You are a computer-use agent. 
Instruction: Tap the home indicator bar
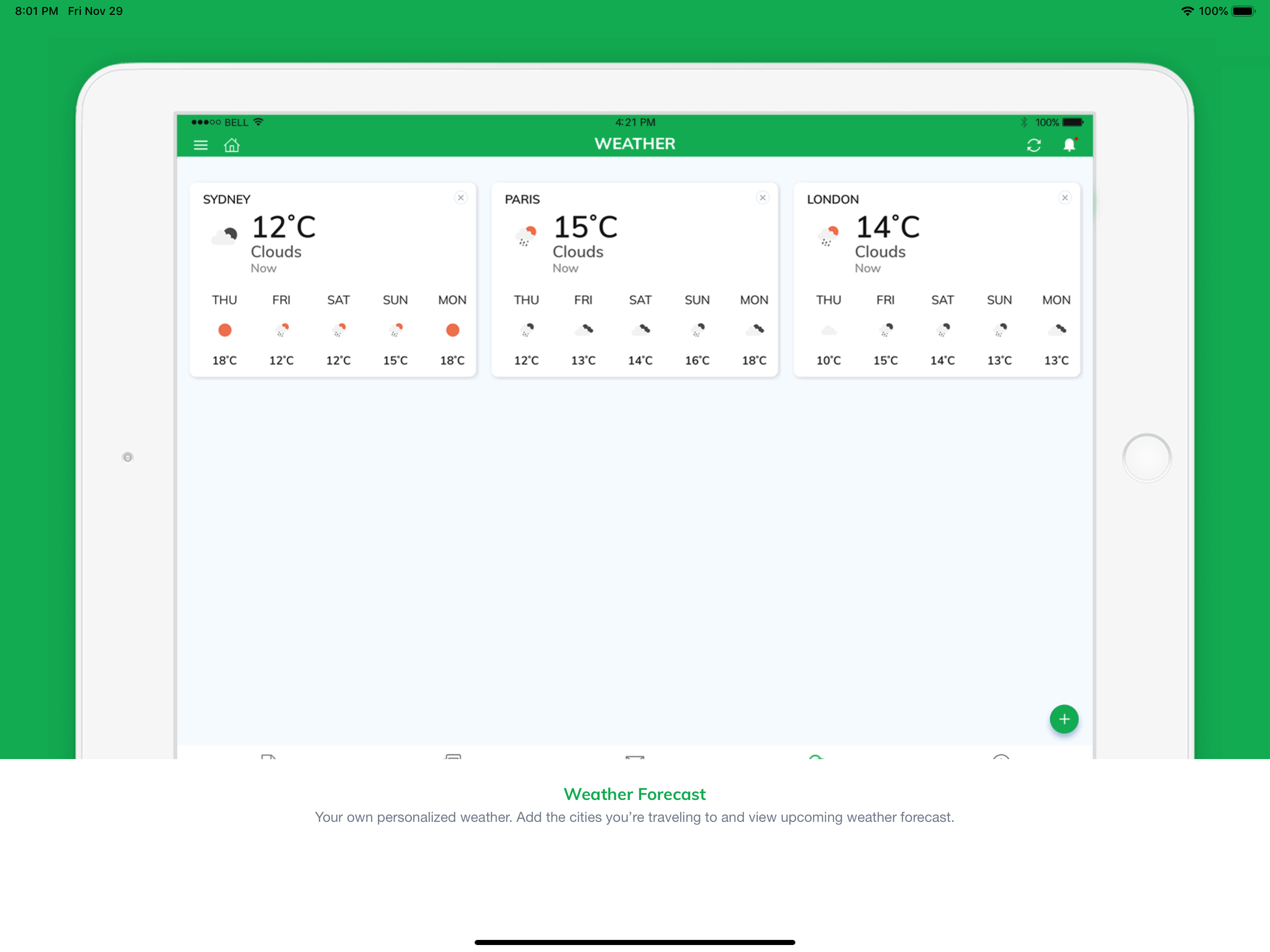pos(635,942)
